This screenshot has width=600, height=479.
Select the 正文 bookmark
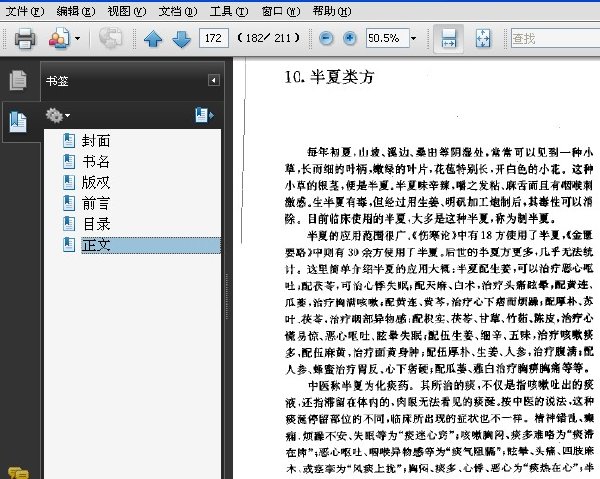coord(151,245)
